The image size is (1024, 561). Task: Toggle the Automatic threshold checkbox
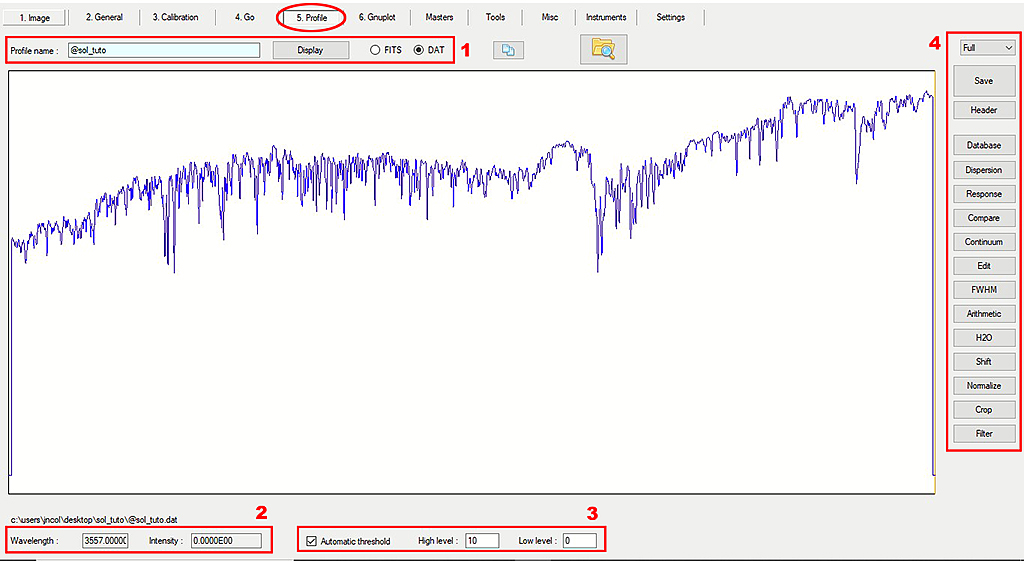[312, 541]
